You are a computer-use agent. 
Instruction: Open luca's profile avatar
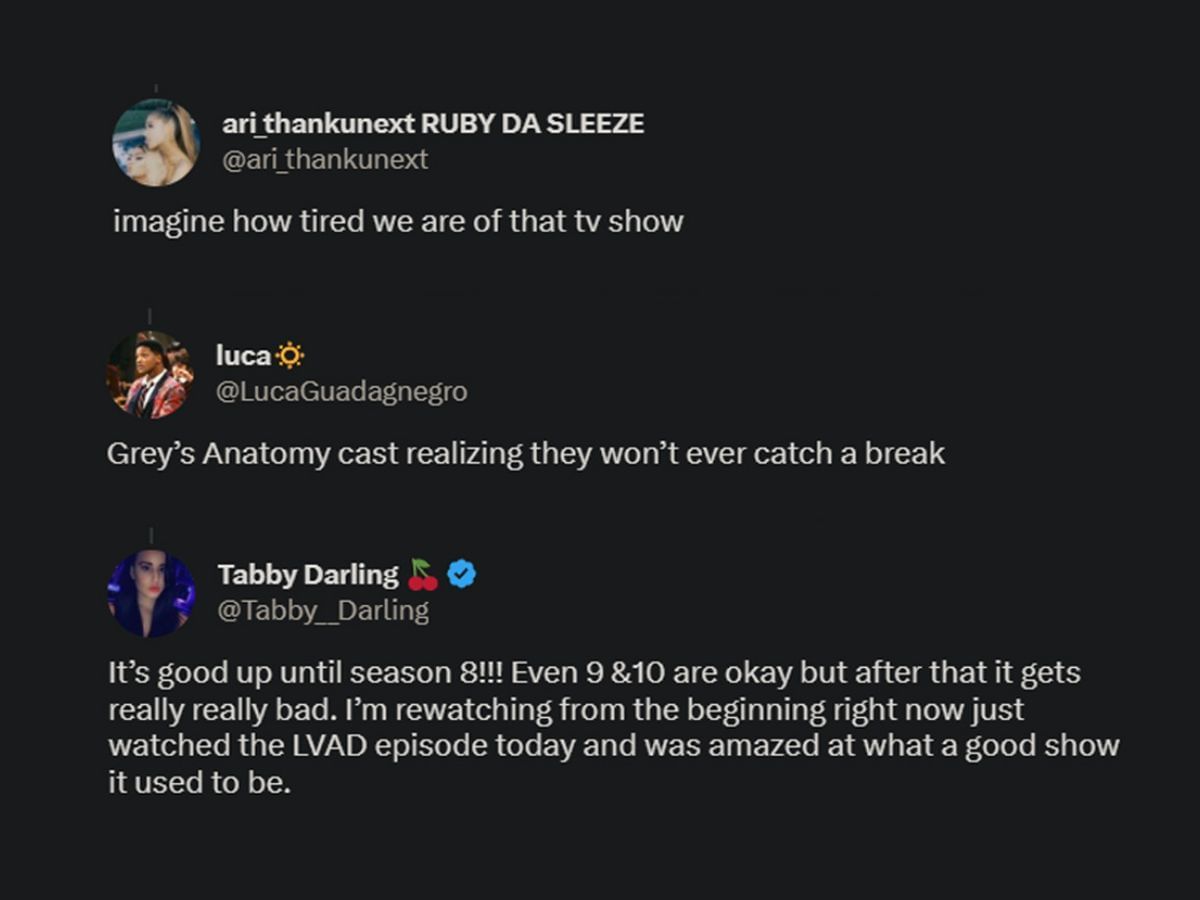(150, 374)
